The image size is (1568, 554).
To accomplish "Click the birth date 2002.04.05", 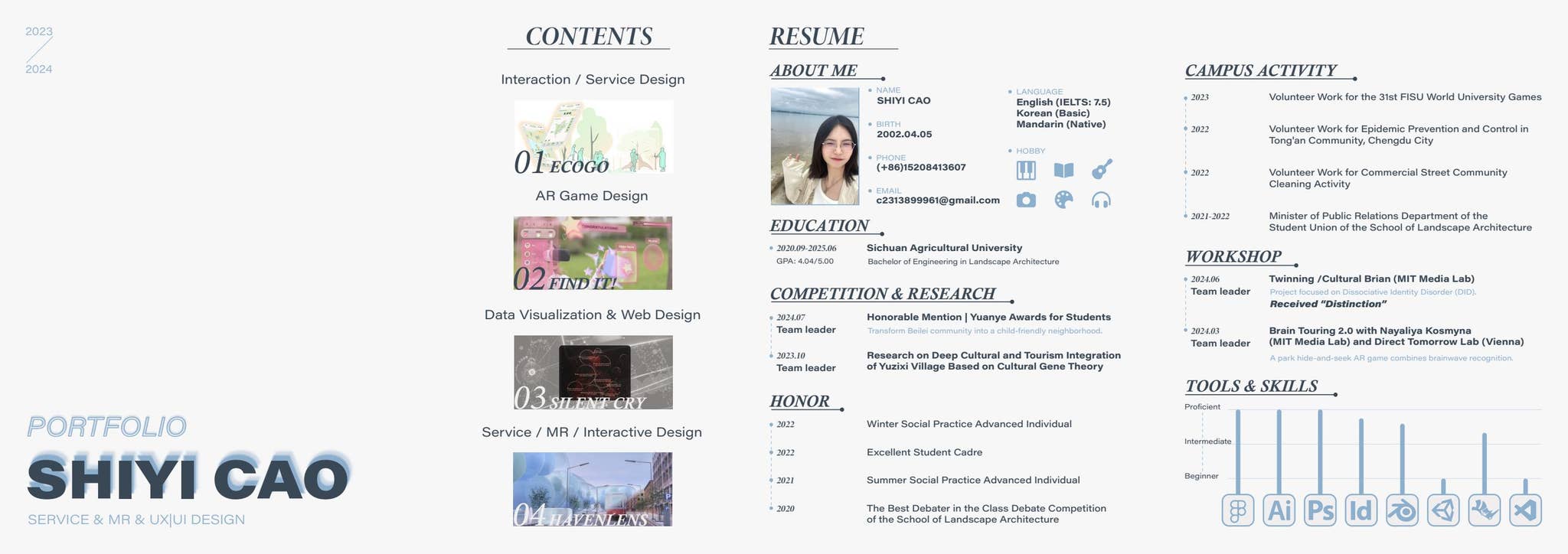I will click(x=904, y=134).
